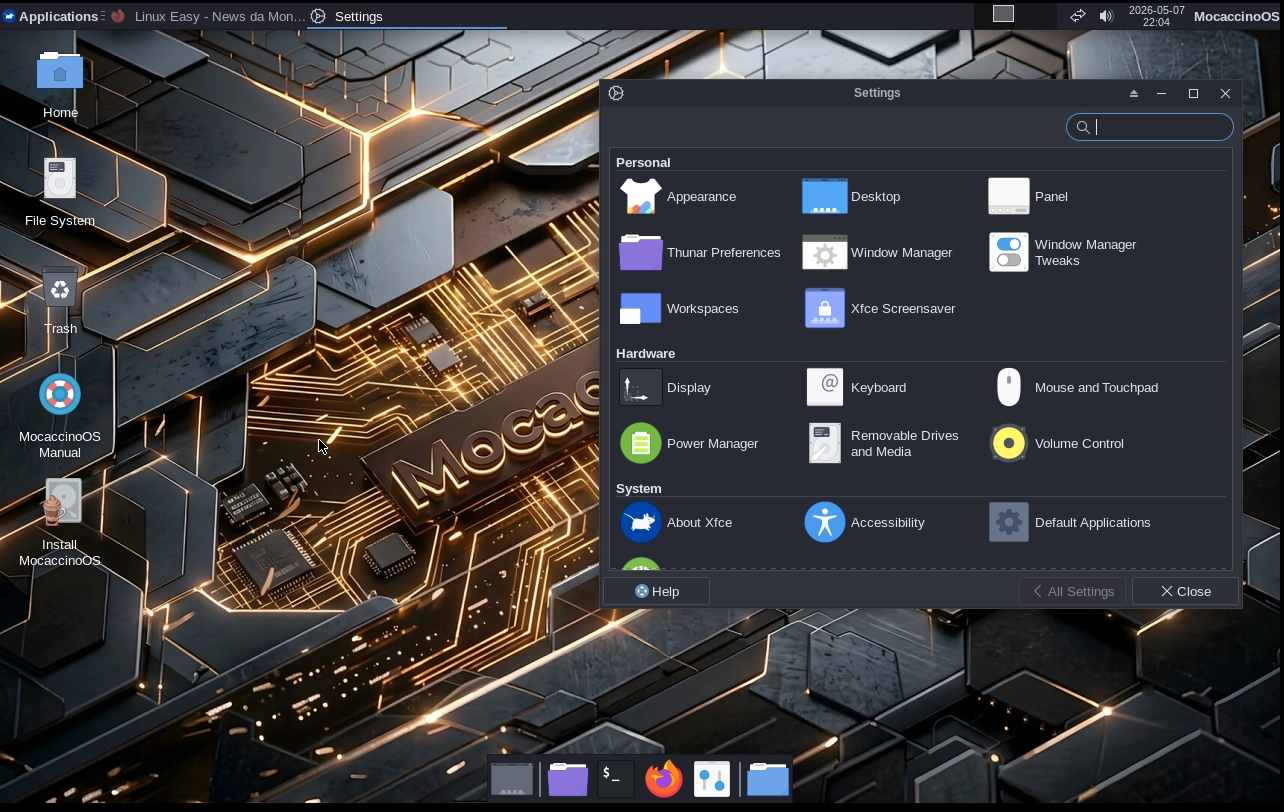Click the Close button in Settings footer
This screenshot has height=812, width=1284.
tap(1185, 591)
